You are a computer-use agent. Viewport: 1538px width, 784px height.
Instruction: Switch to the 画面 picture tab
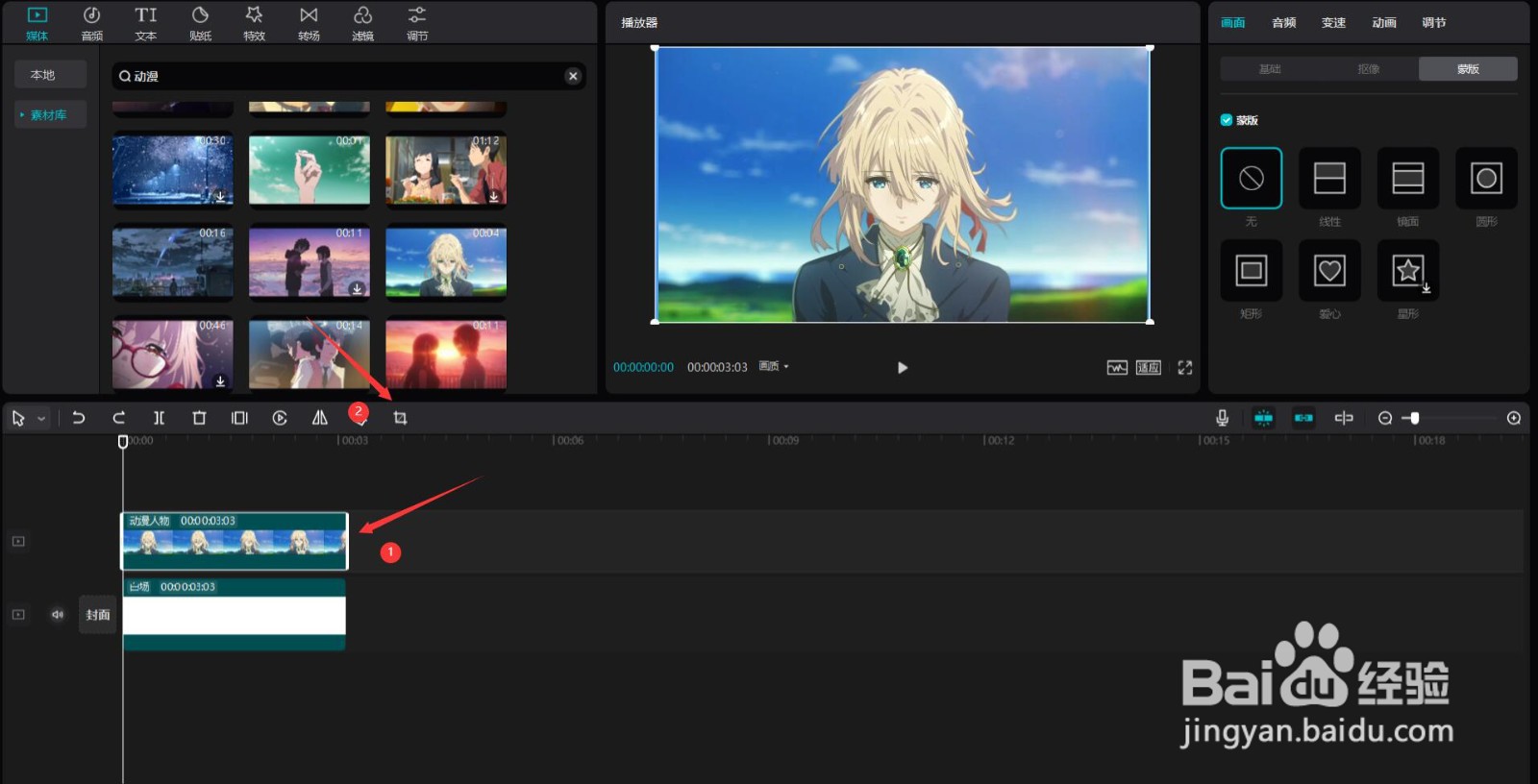coord(1233,22)
